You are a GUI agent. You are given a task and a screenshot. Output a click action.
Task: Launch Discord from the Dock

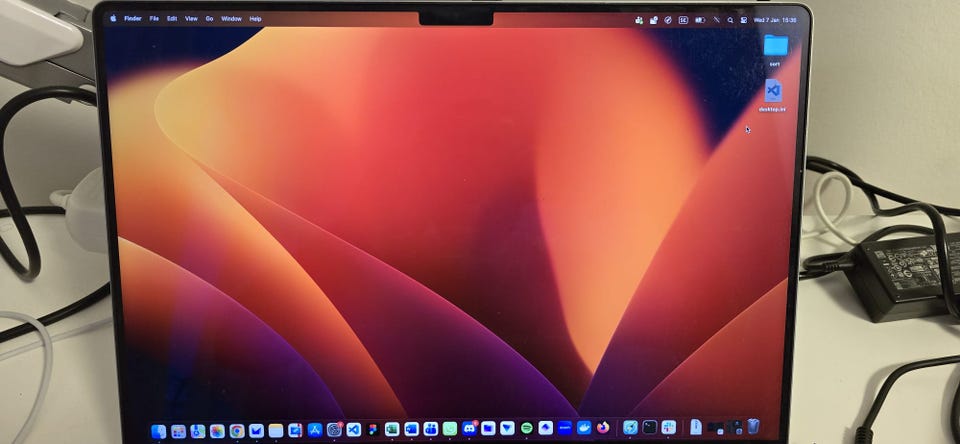pyautogui.click(x=469, y=428)
